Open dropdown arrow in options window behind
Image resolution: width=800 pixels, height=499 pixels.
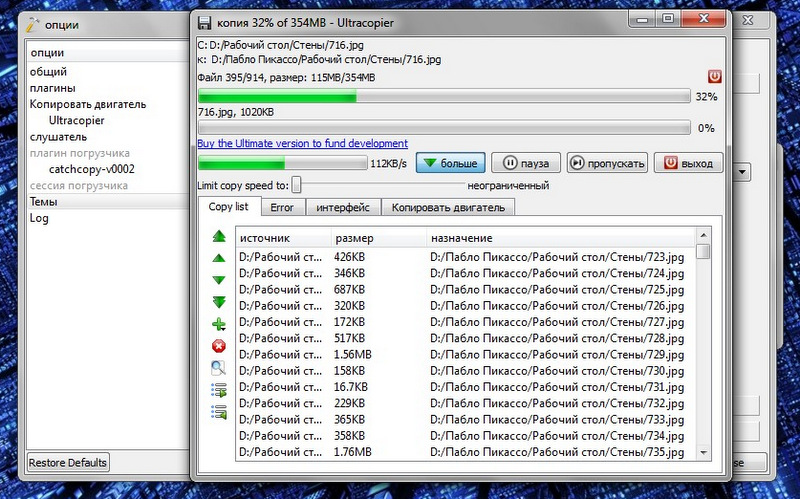(742, 171)
